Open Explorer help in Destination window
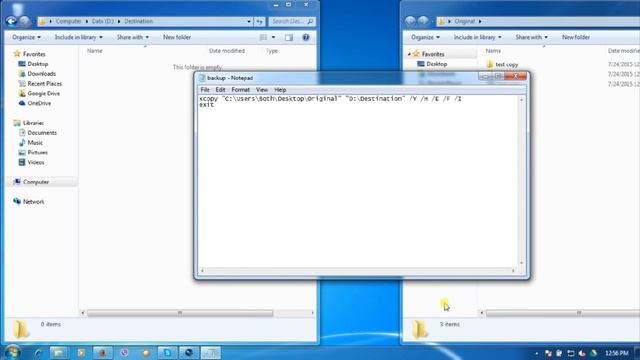The height and width of the screenshot is (360, 640). tap(306, 38)
